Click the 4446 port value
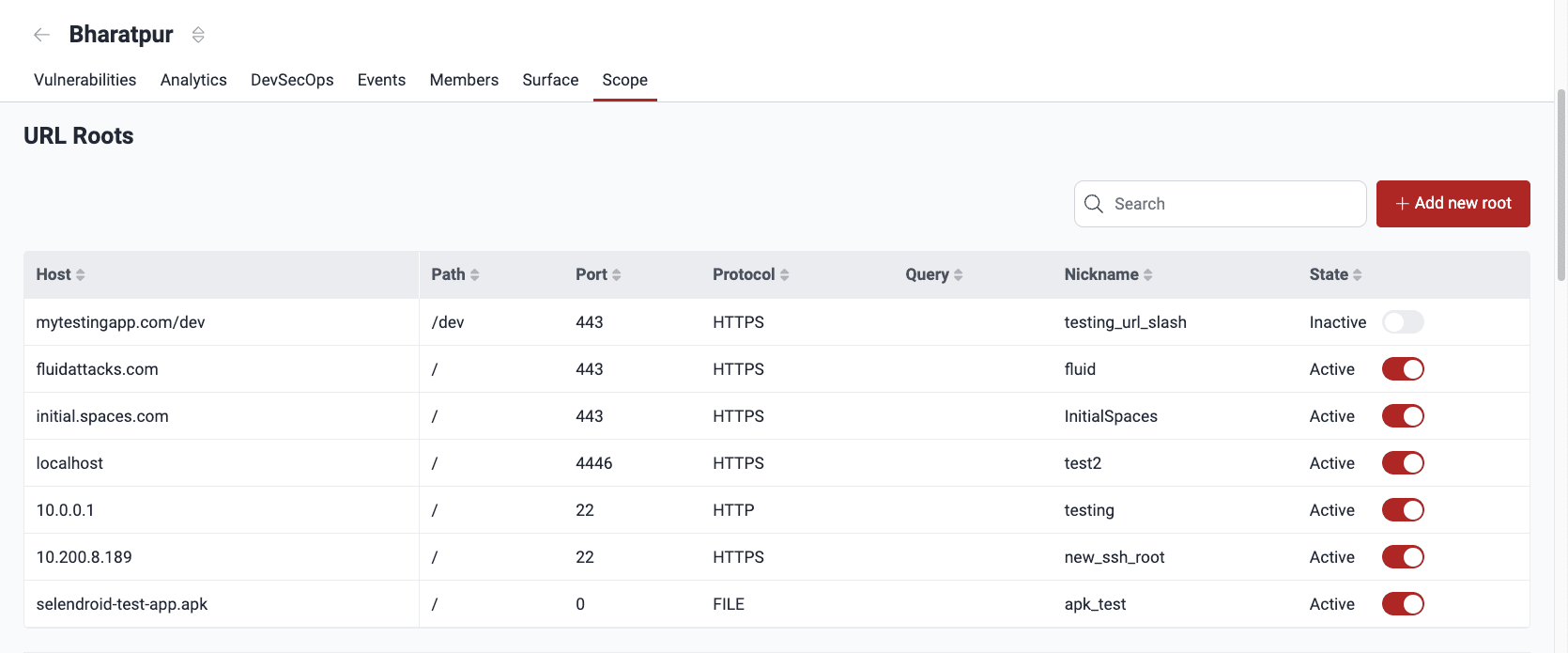Viewport: 1568px width, 653px height. [594, 463]
